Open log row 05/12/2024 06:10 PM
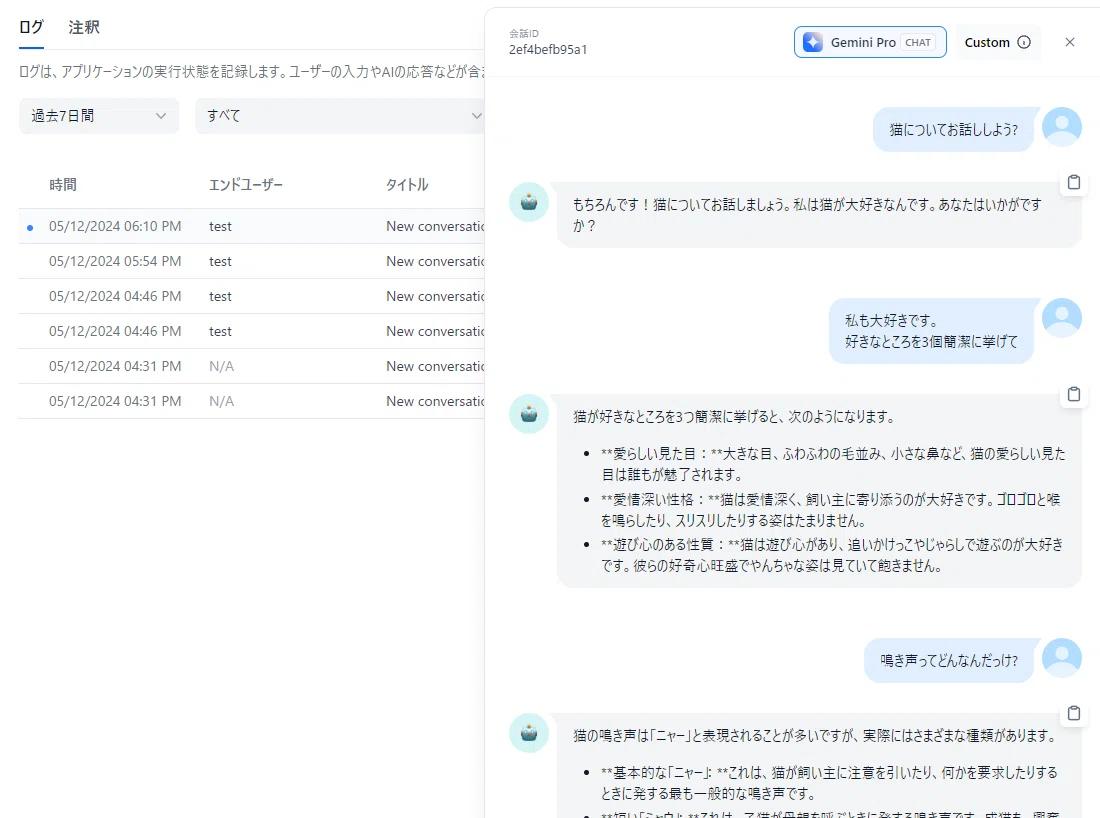 251,226
